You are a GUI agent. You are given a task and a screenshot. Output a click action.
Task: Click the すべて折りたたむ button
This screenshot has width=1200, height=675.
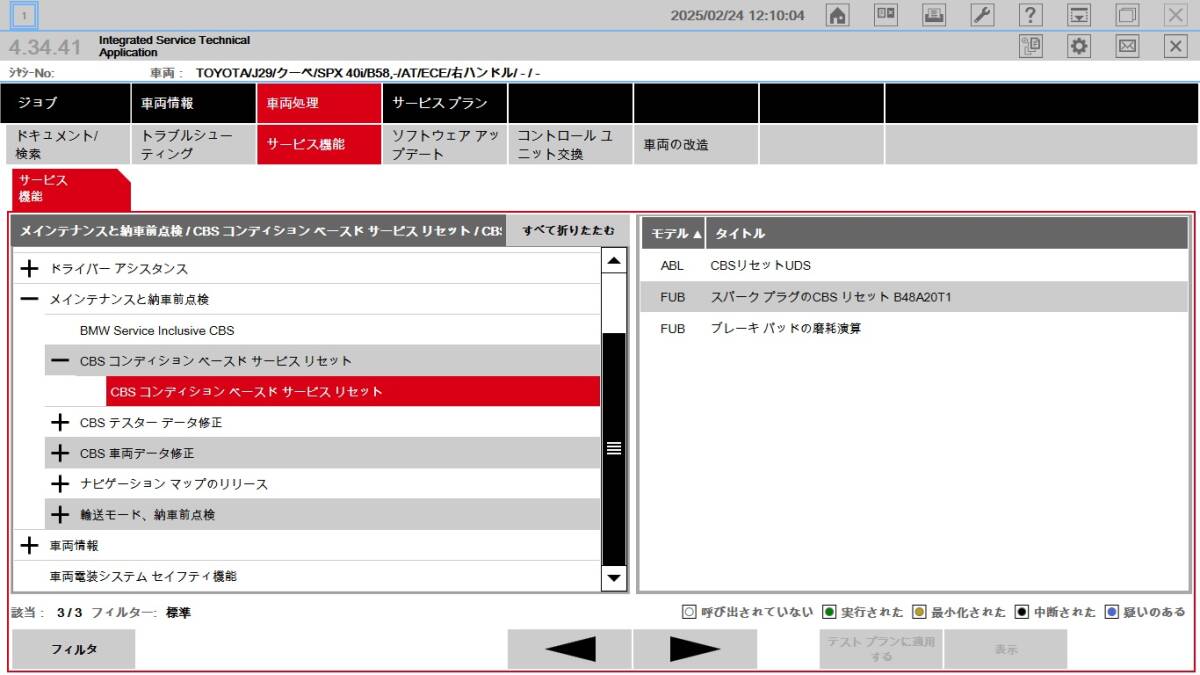point(568,230)
